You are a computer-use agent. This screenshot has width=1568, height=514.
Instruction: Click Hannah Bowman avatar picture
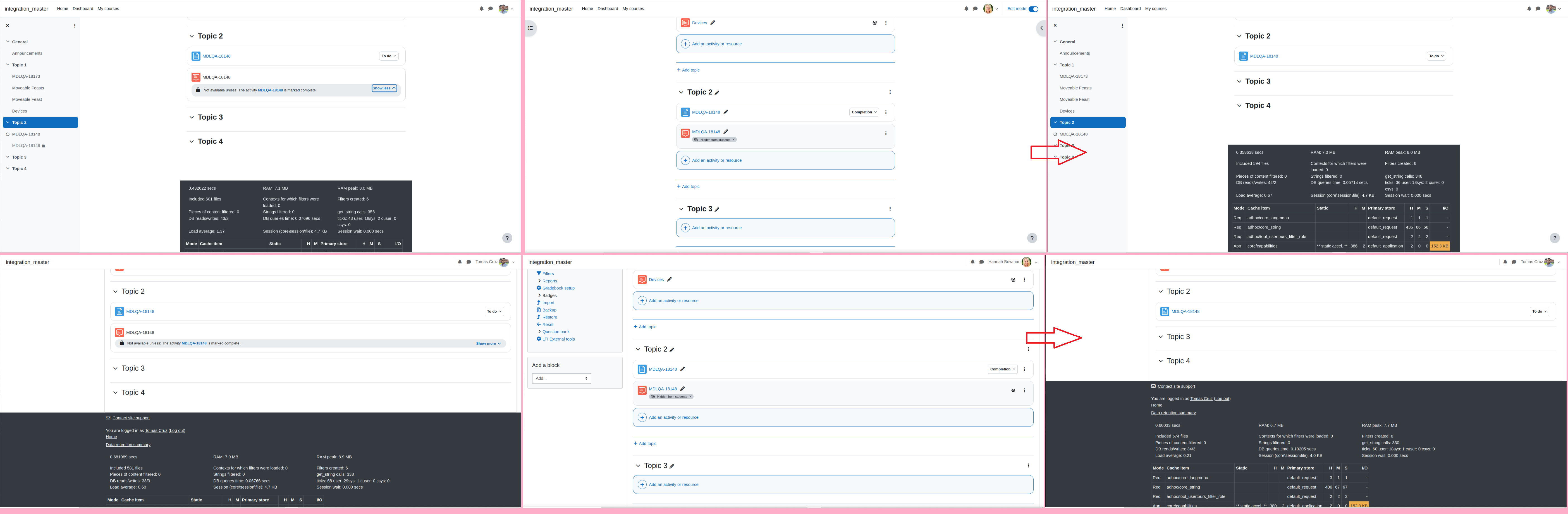click(x=1026, y=262)
